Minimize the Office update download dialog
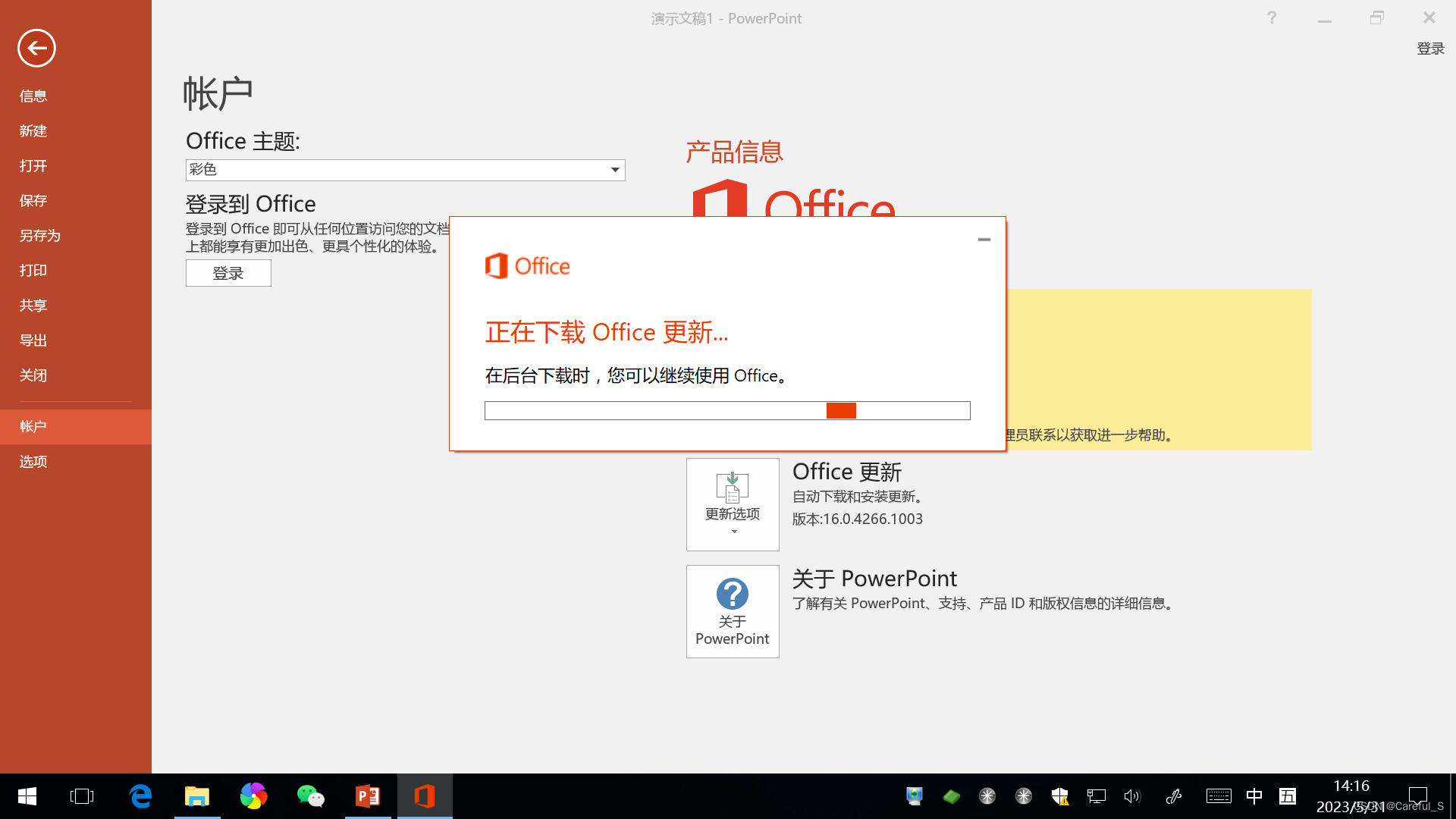 click(x=984, y=240)
